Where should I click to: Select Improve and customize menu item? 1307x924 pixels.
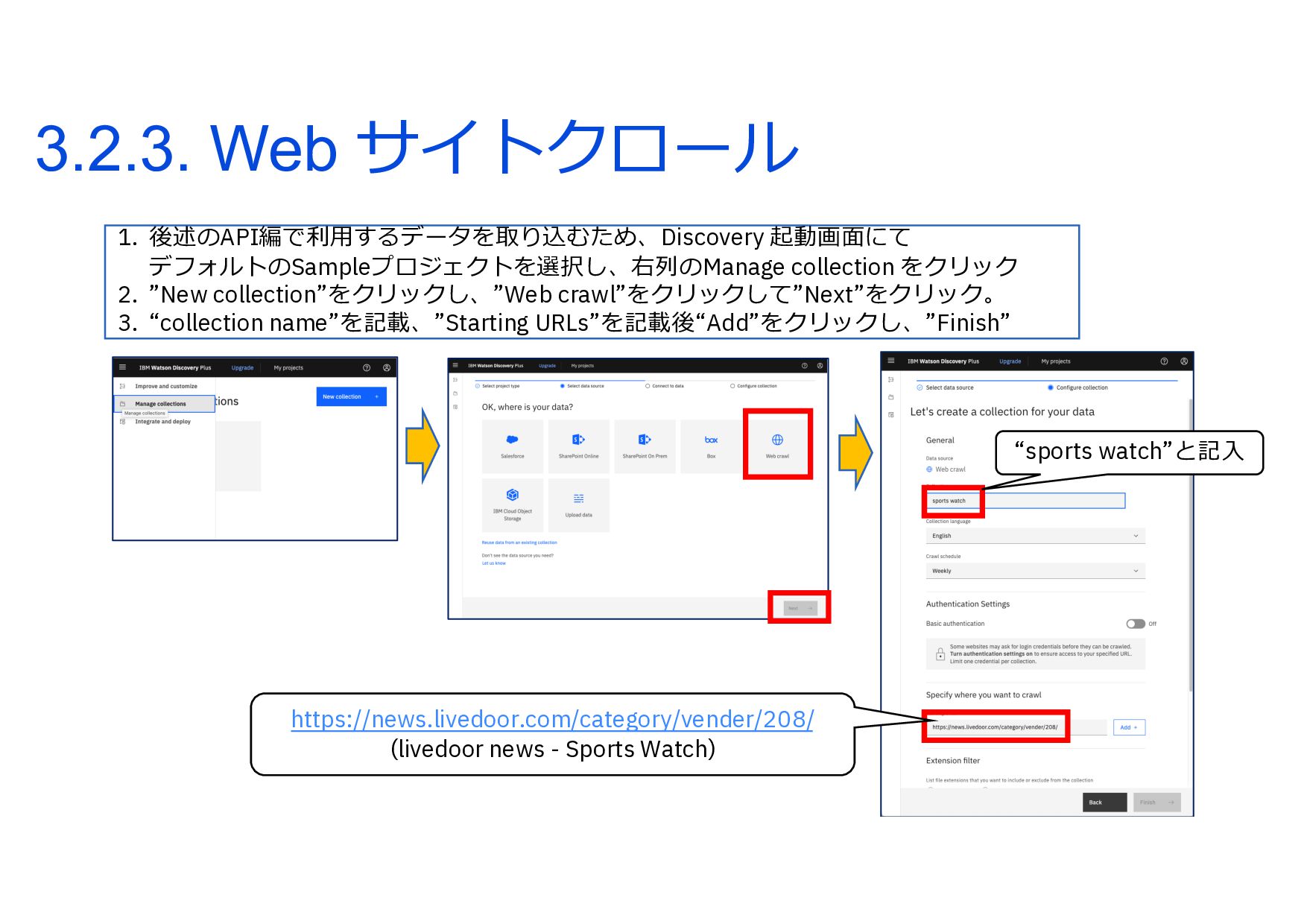[x=165, y=386]
